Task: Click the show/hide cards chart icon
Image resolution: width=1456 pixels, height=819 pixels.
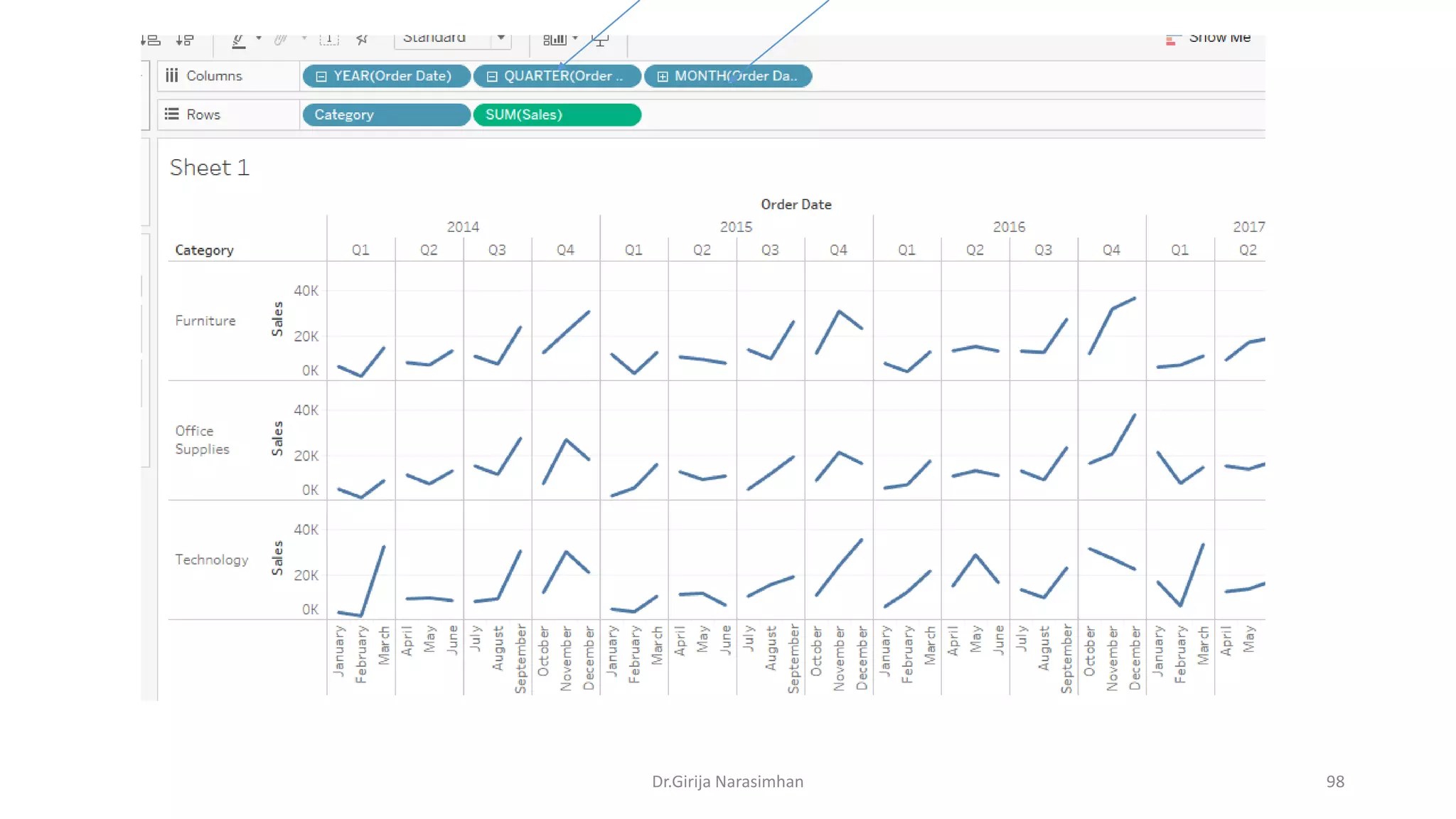Action: coord(554,40)
